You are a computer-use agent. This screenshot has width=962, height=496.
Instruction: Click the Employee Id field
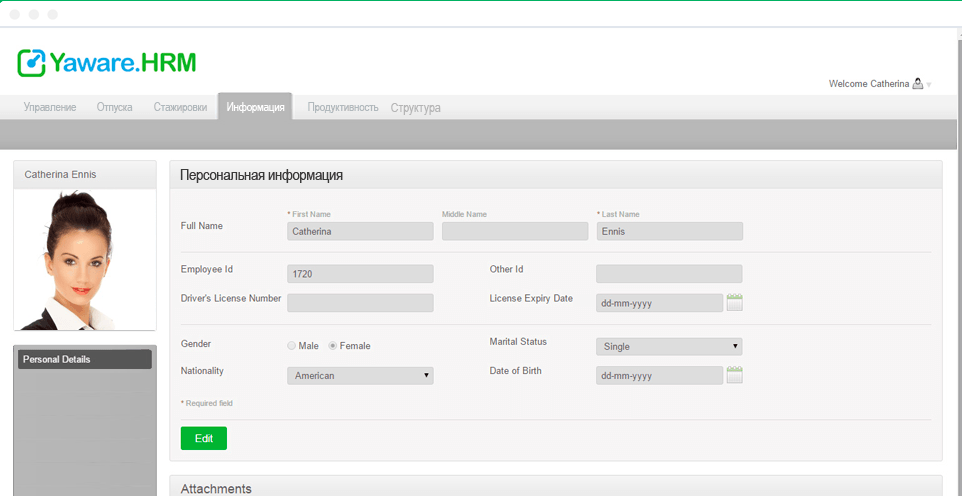coord(360,273)
